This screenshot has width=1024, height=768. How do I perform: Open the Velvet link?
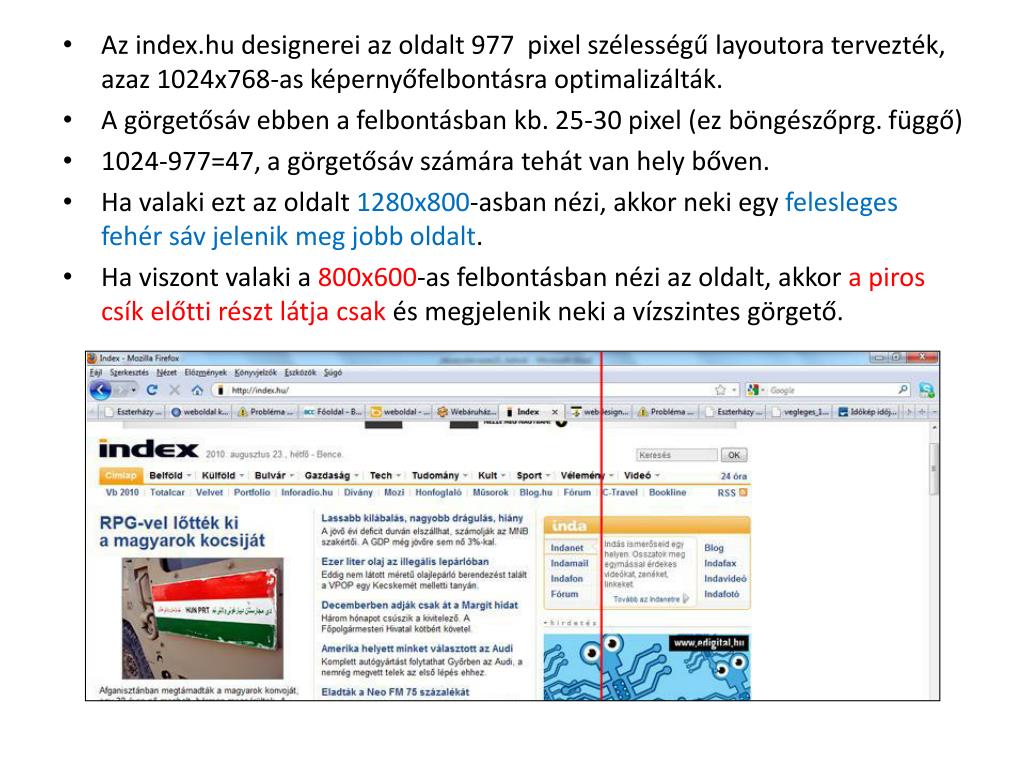pos(209,492)
